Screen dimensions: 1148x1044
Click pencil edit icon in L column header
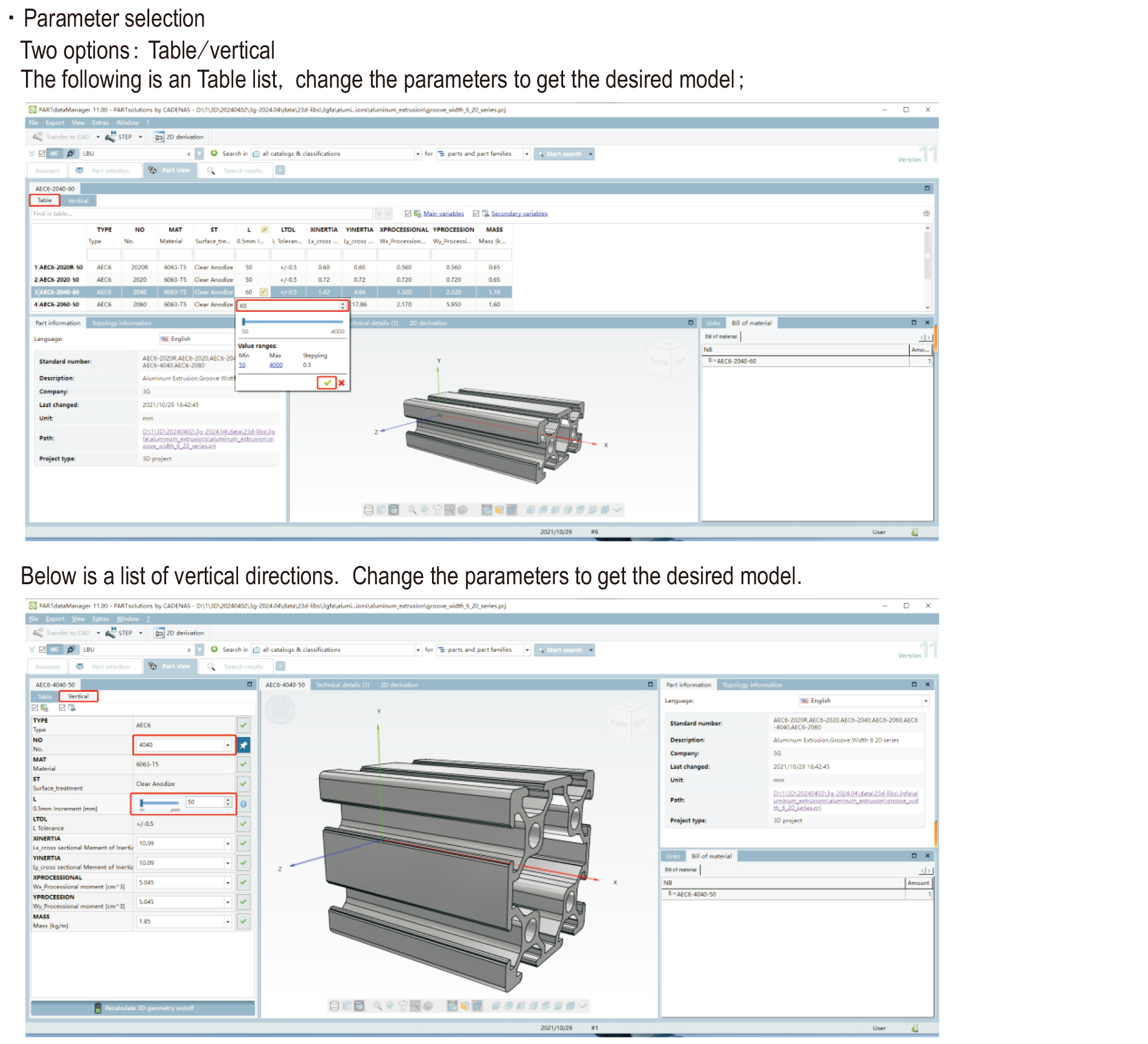tap(264, 230)
